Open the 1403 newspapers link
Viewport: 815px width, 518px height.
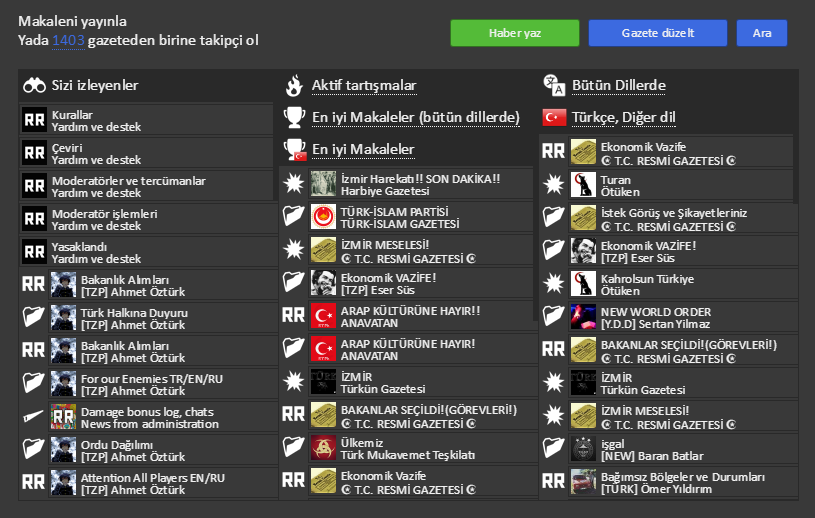coord(68,40)
